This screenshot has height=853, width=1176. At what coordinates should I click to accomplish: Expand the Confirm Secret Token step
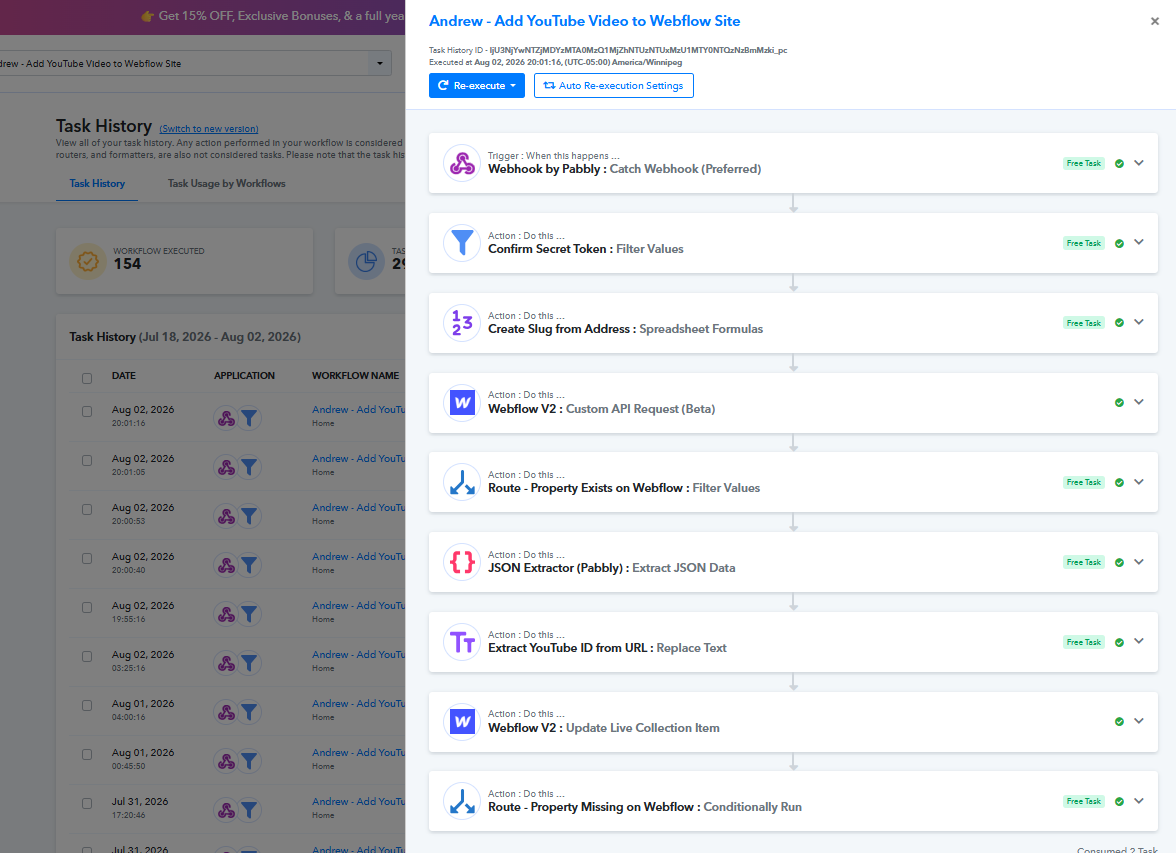[x=1138, y=242]
